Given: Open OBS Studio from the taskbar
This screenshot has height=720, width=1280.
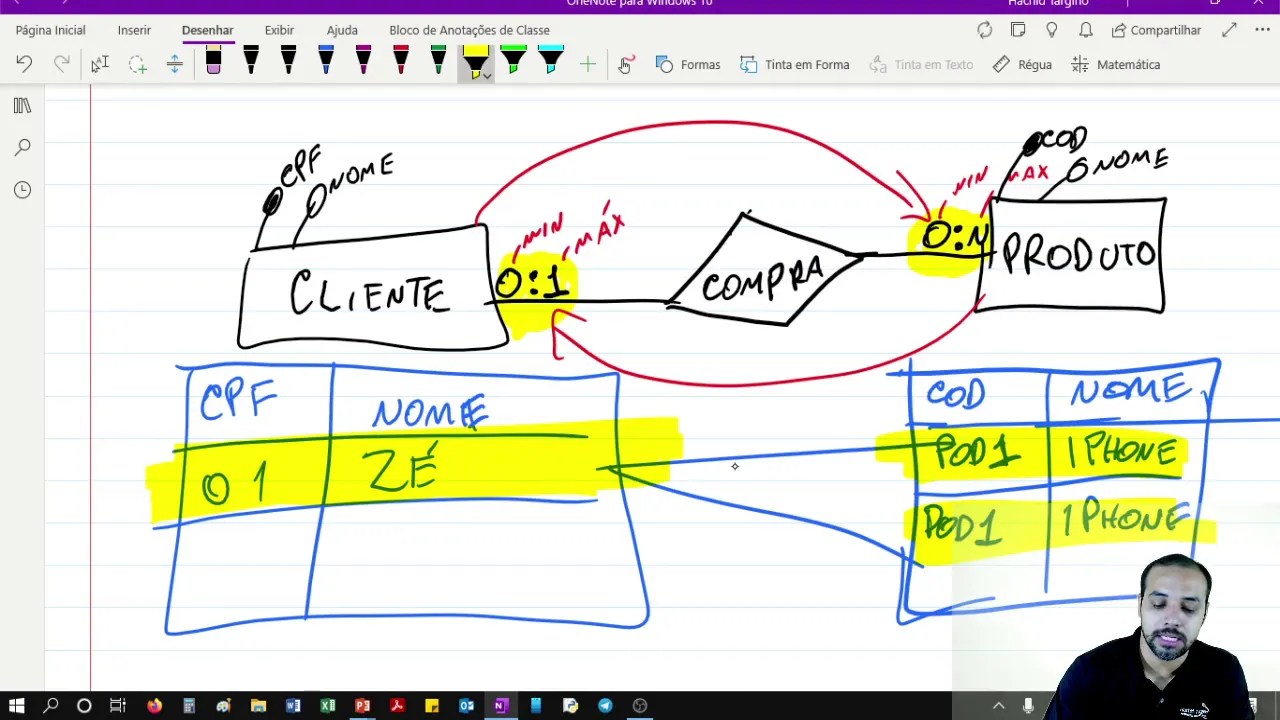Looking at the screenshot, I should click(640, 706).
